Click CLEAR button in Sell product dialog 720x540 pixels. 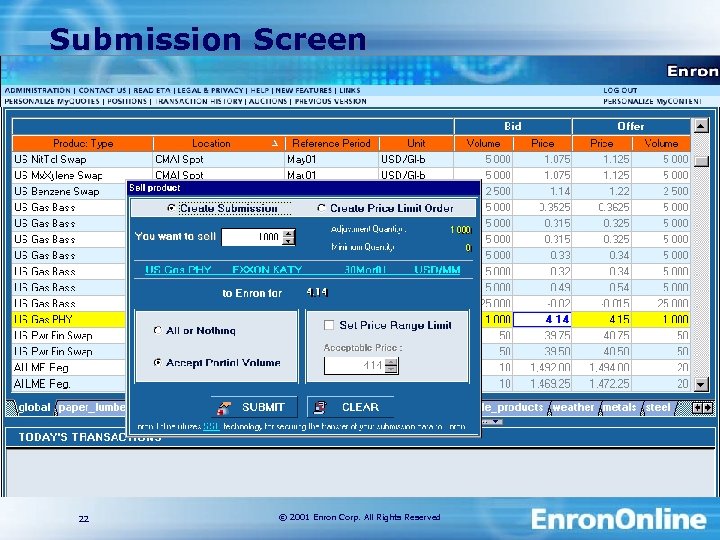coord(350,407)
